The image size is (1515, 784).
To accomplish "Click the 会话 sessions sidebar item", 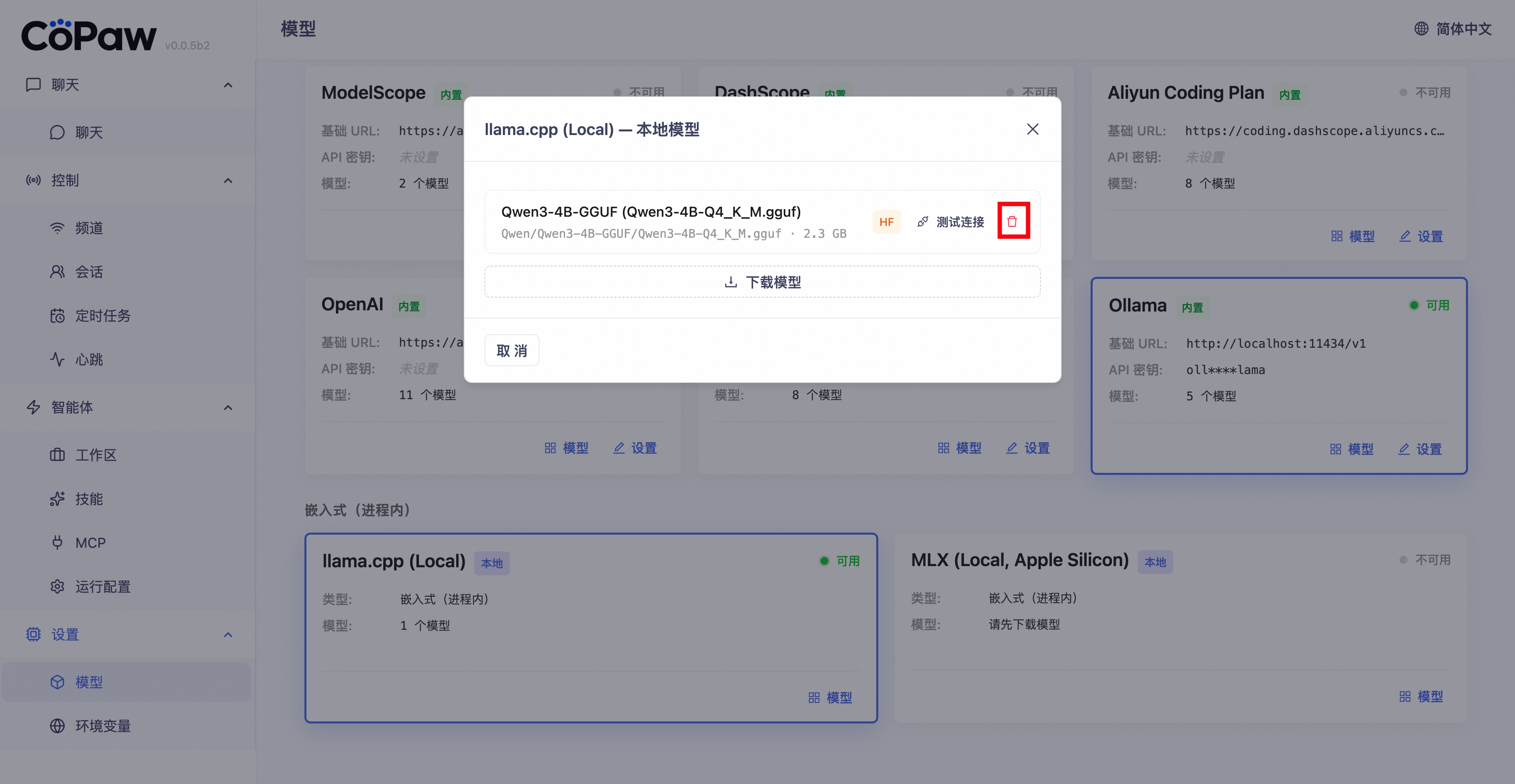I will tap(89, 272).
